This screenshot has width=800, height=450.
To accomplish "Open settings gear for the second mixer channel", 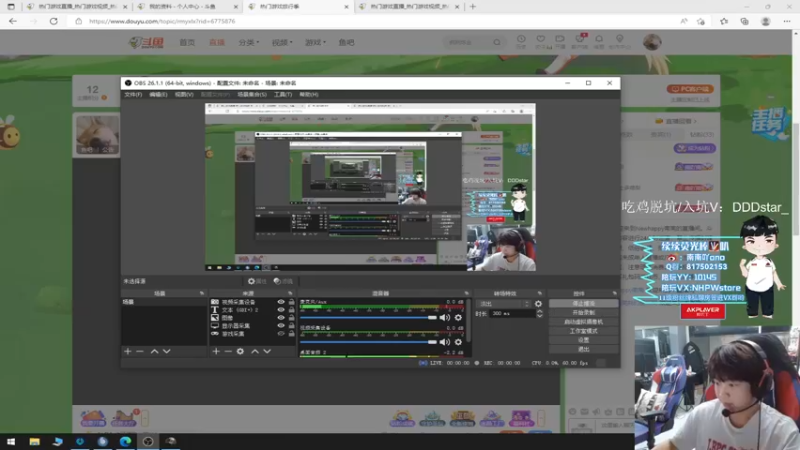I will coord(458,342).
